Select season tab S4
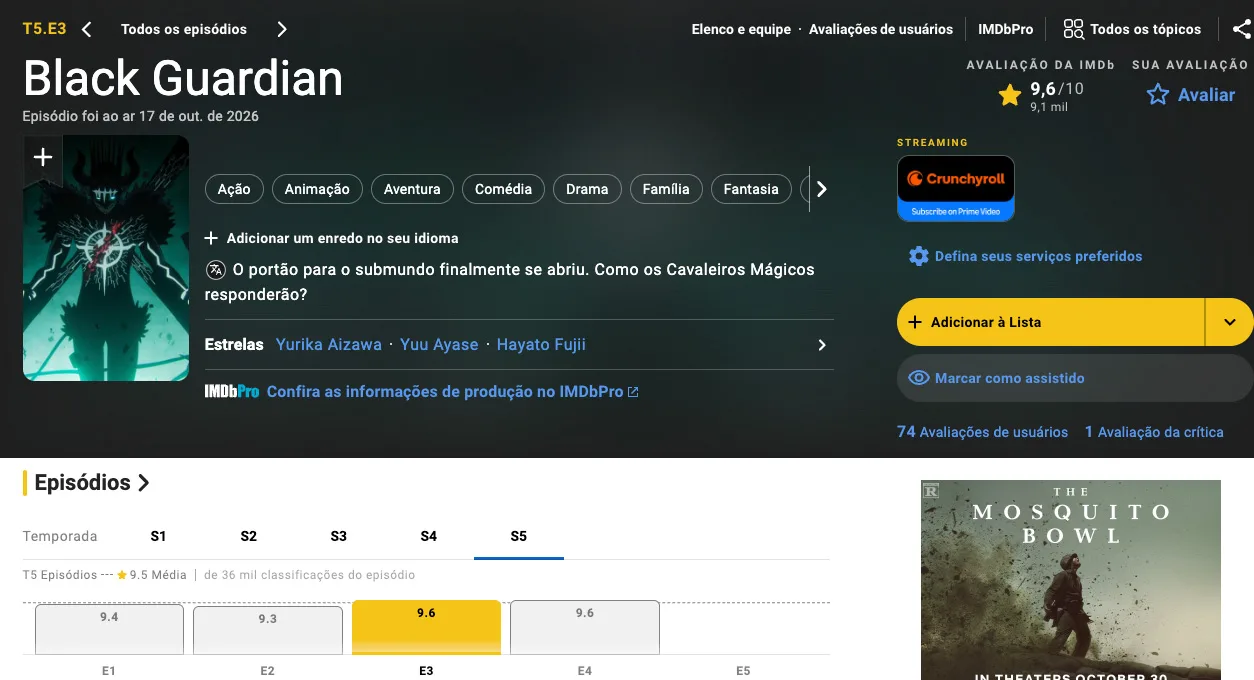The height and width of the screenshot is (680, 1254). pyautogui.click(x=429, y=536)
